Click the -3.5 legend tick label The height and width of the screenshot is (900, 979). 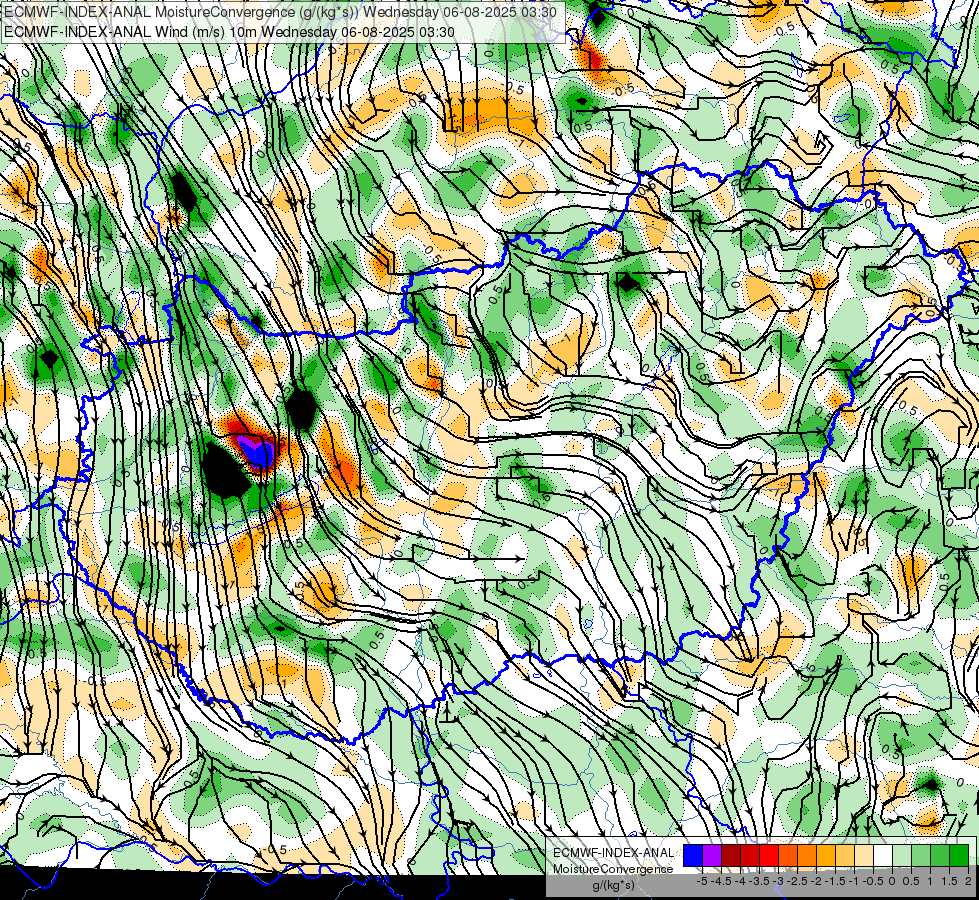(x=760, y=881)
